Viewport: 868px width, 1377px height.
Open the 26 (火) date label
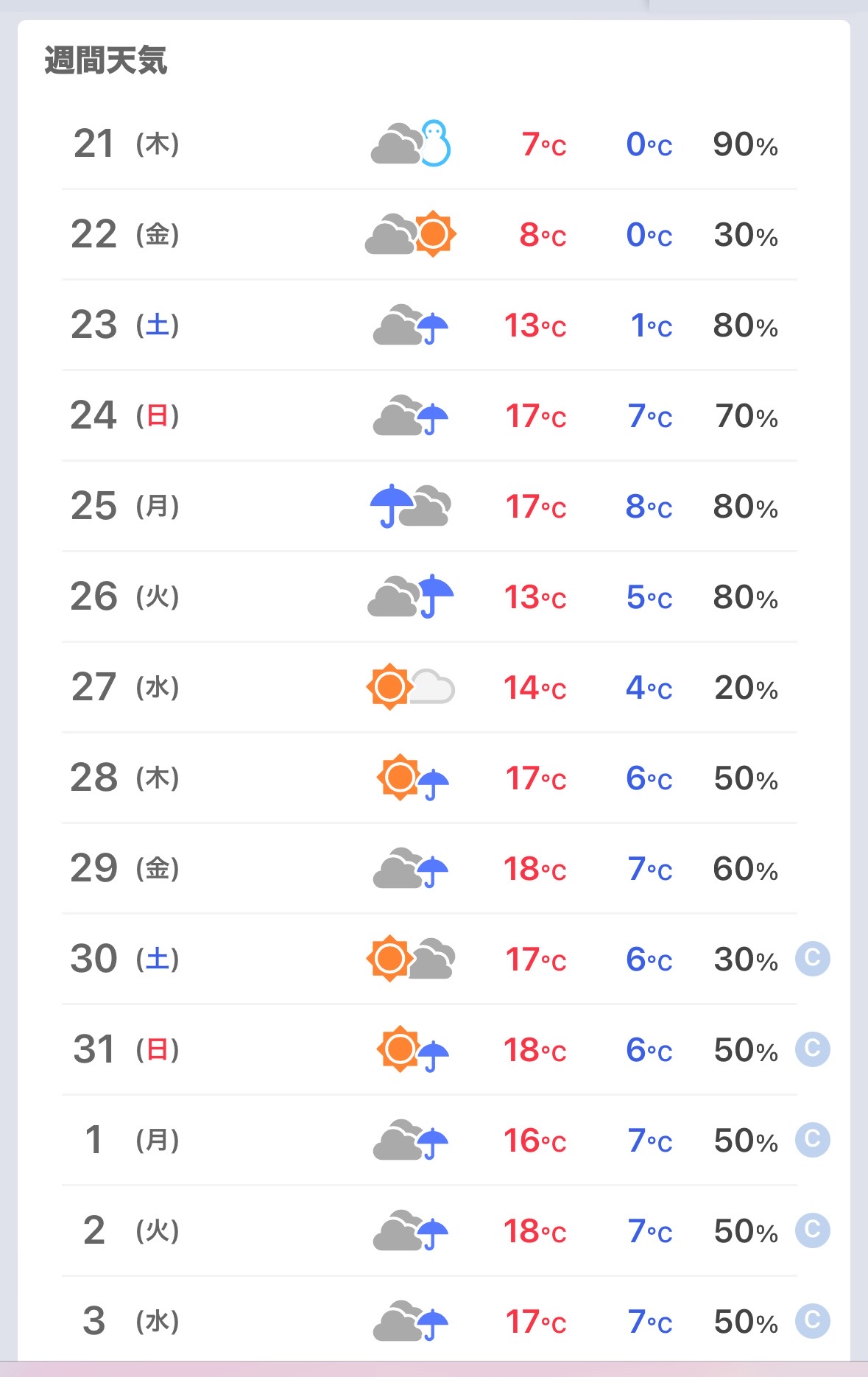tap(125, 596)
